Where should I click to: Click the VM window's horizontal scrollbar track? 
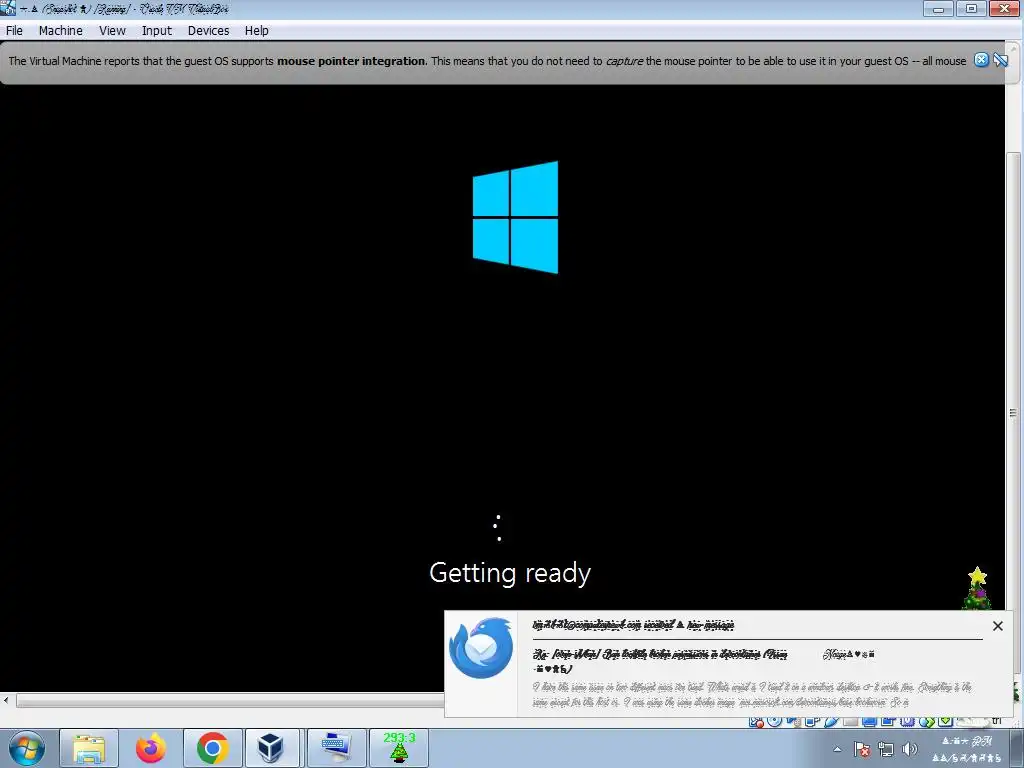(x=229, y=701)
